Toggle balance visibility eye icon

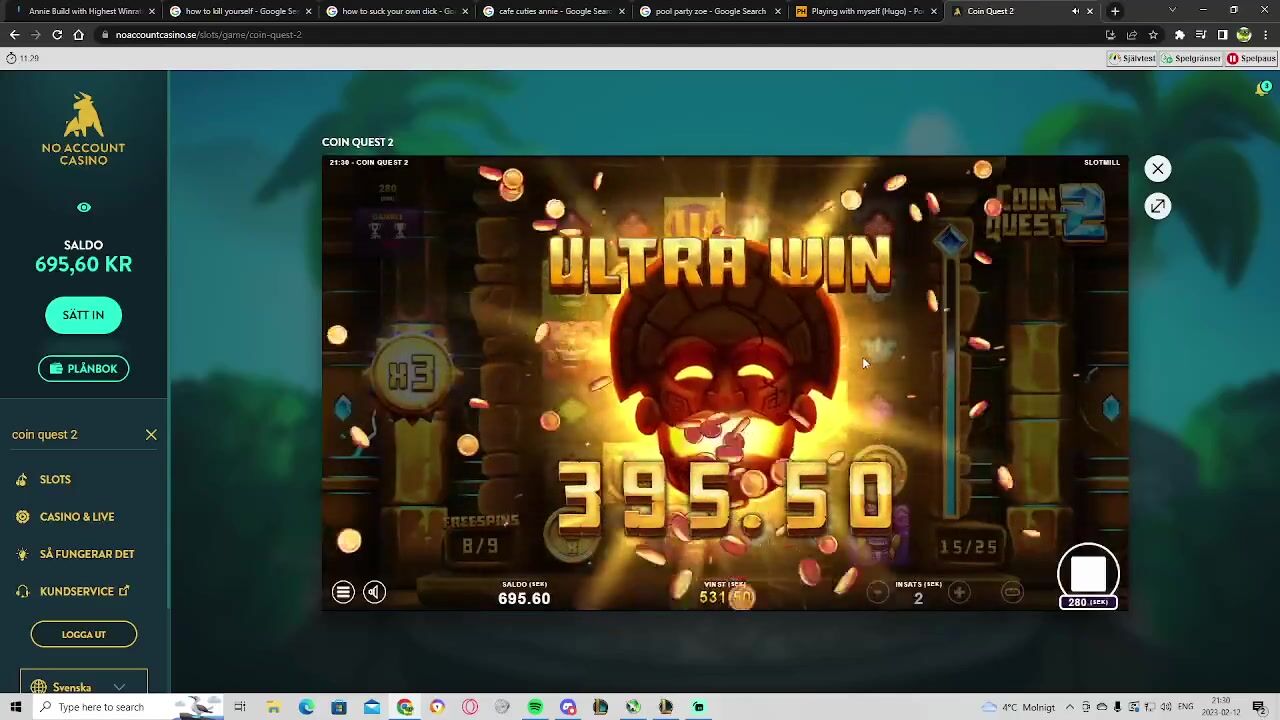[x=84, y=208]
